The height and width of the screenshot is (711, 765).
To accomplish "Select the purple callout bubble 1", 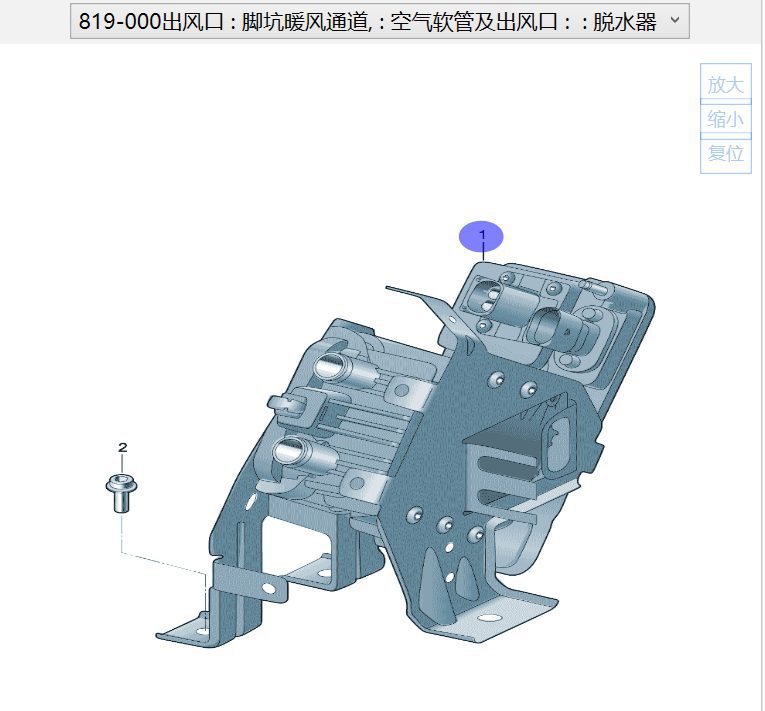I will (481, 236).
